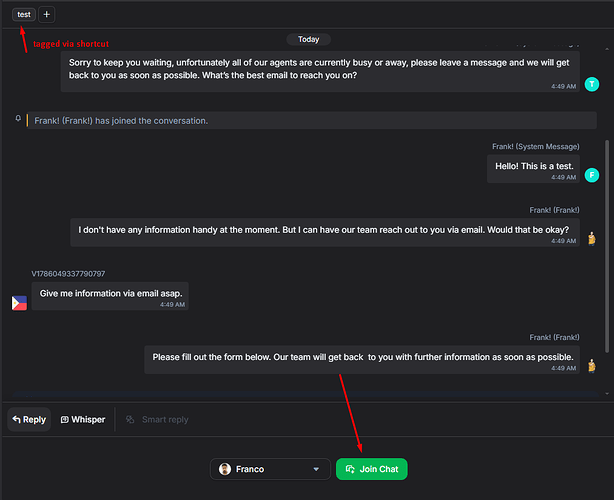Click the Philippines flag visitor avatar
614x500 pixels.
(19, 303)
